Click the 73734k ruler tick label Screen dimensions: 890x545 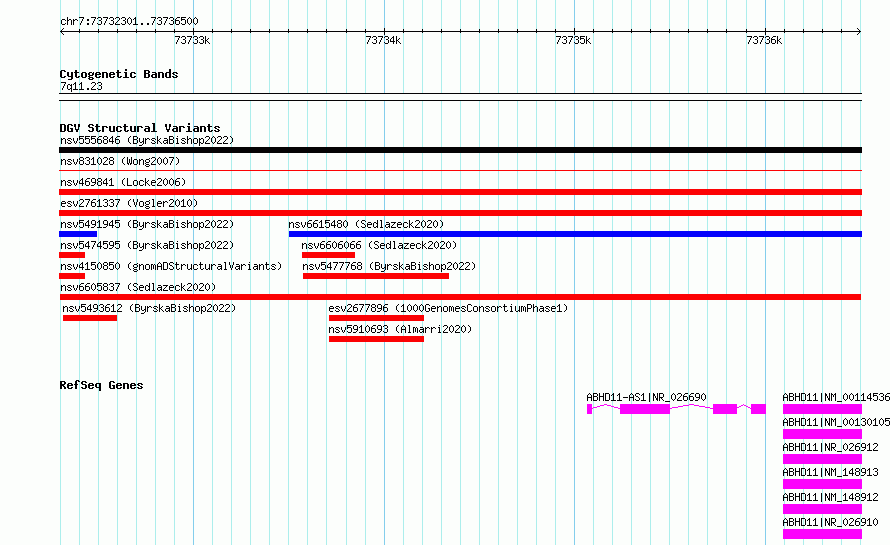point(383,40)
